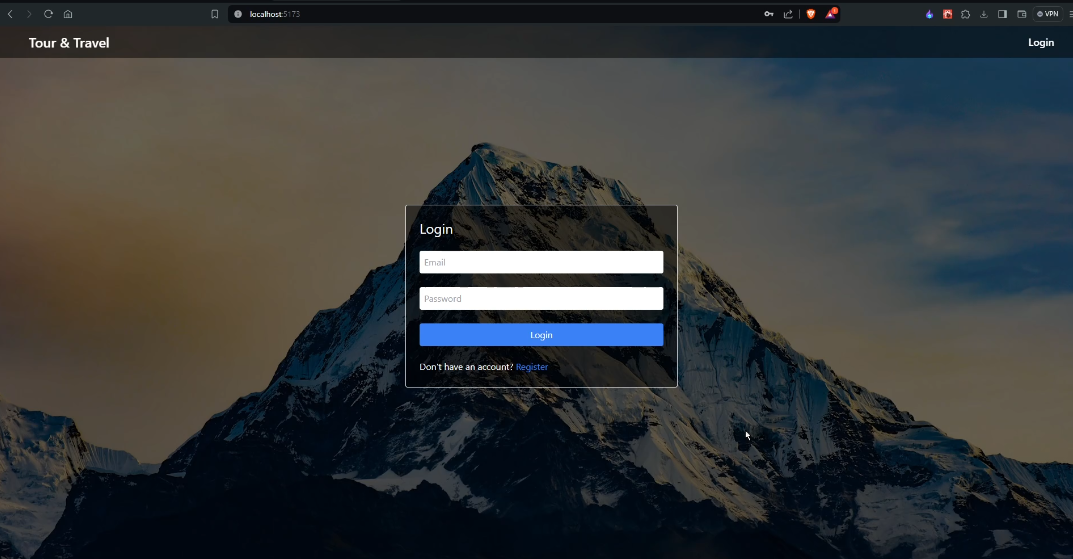The width and height of the screenshot is (1073, 559).
Task: View site information icon in address bar
Action: click(238, 14)
